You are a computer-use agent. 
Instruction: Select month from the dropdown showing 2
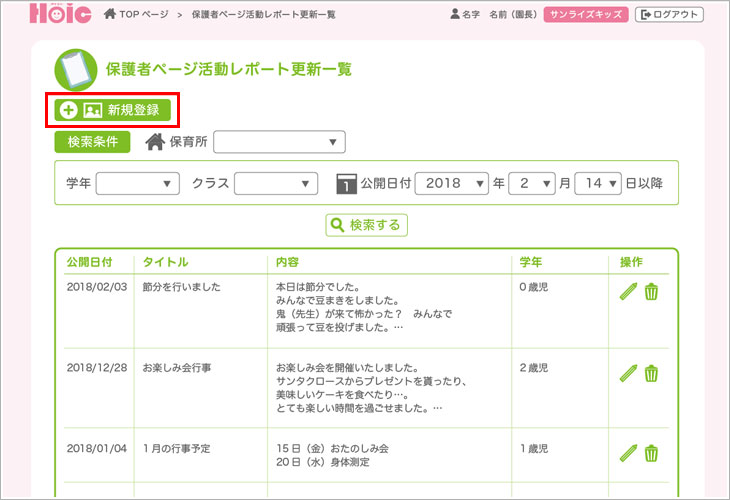[531, 184]
